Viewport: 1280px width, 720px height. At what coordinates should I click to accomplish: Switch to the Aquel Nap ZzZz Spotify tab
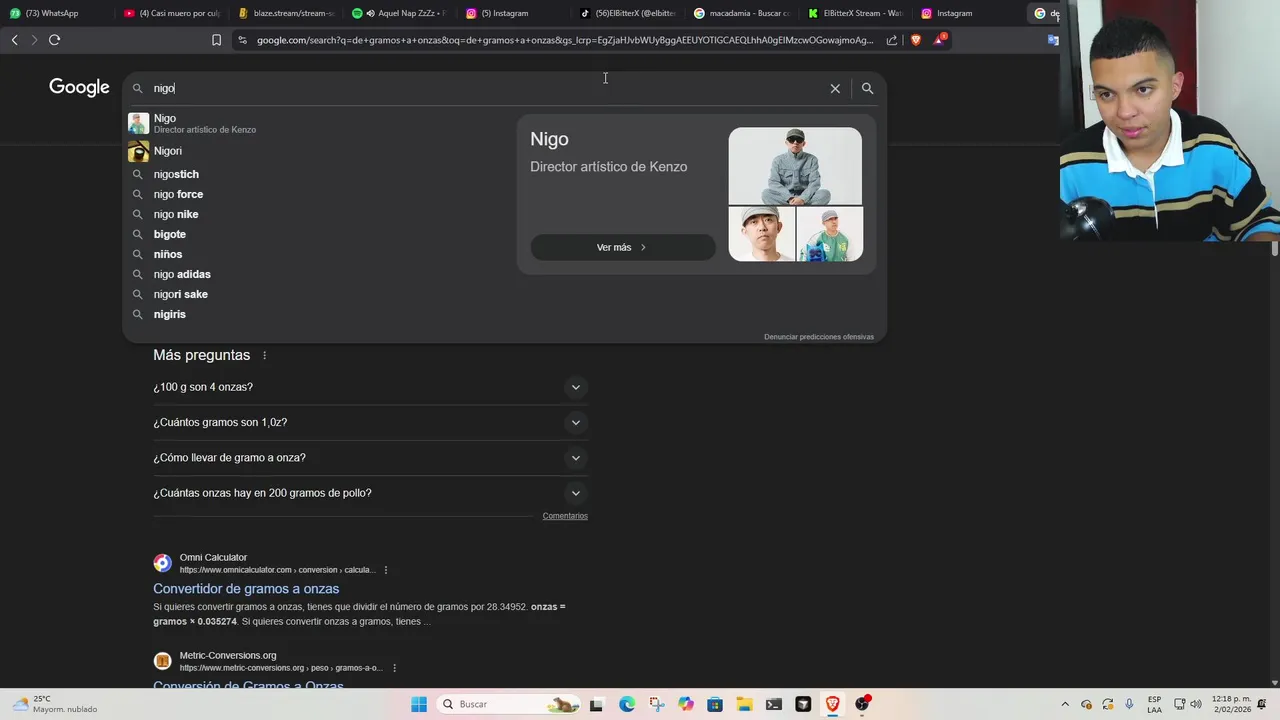click(x=400, y=13)
